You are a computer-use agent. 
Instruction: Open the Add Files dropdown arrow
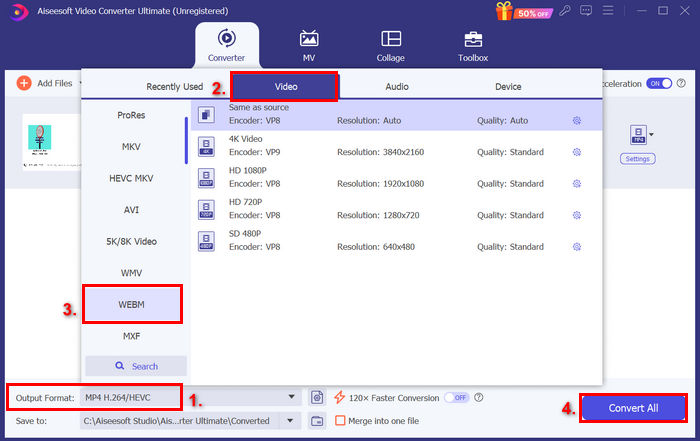[80, 83]
